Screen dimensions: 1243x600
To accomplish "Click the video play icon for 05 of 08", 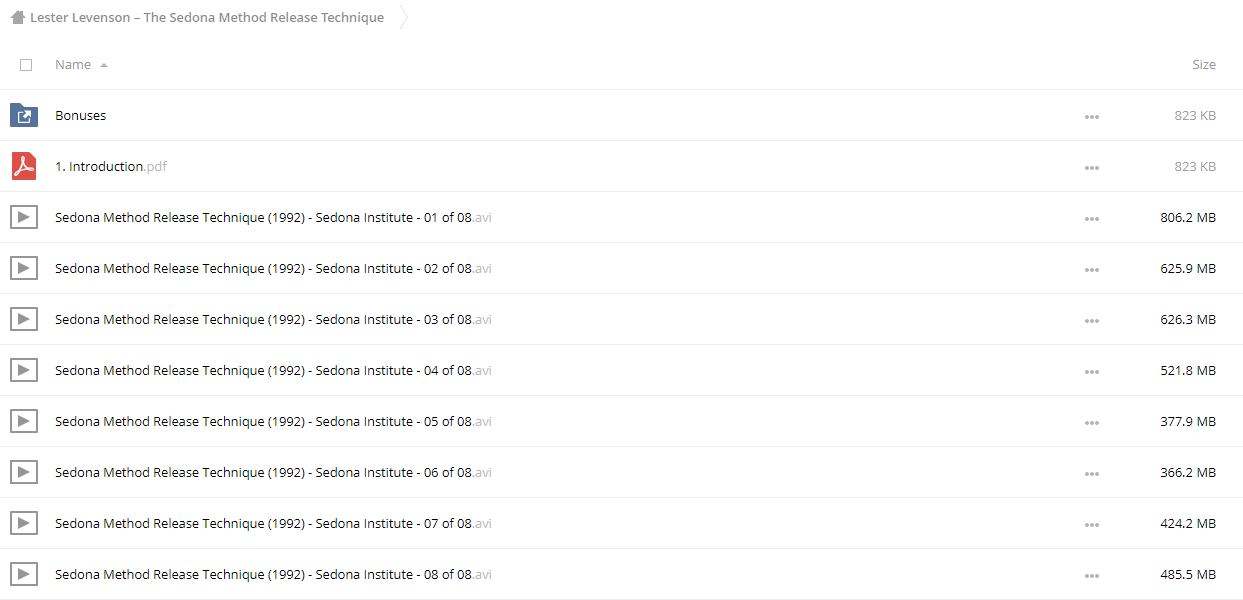I will point(24,421).
